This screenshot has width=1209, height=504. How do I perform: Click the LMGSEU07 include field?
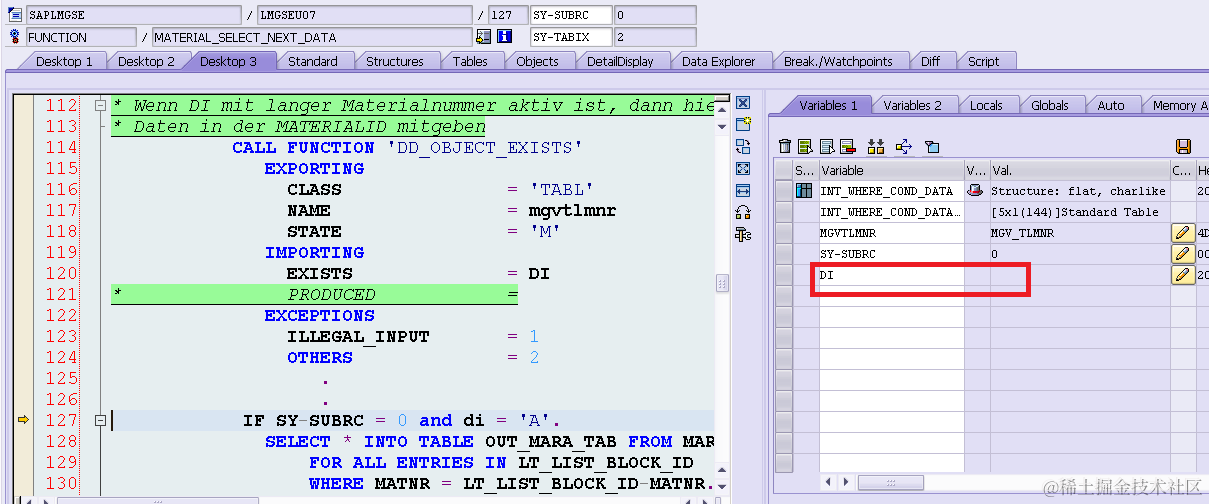pyautogui.click(x=364, y=15)
